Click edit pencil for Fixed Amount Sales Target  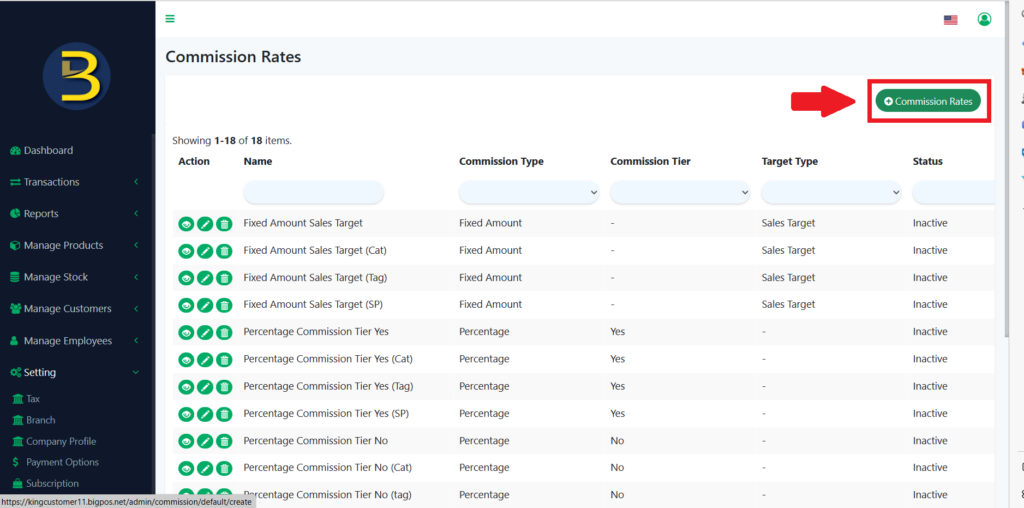pos(205,224)
